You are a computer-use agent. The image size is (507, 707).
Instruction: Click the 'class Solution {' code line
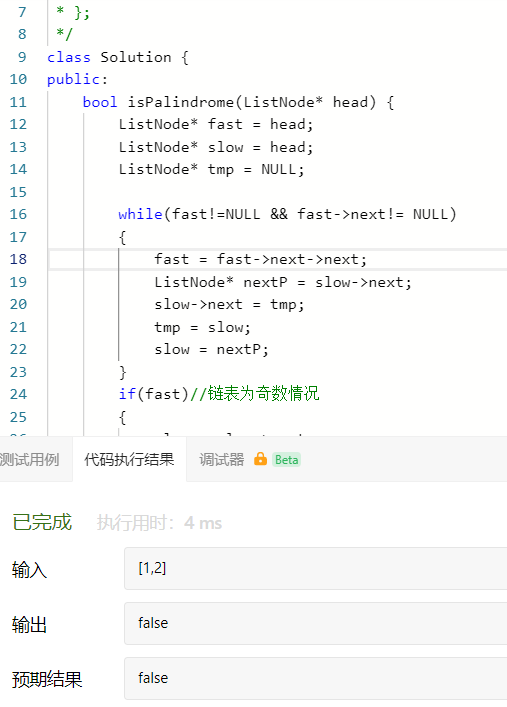(118, 57)
